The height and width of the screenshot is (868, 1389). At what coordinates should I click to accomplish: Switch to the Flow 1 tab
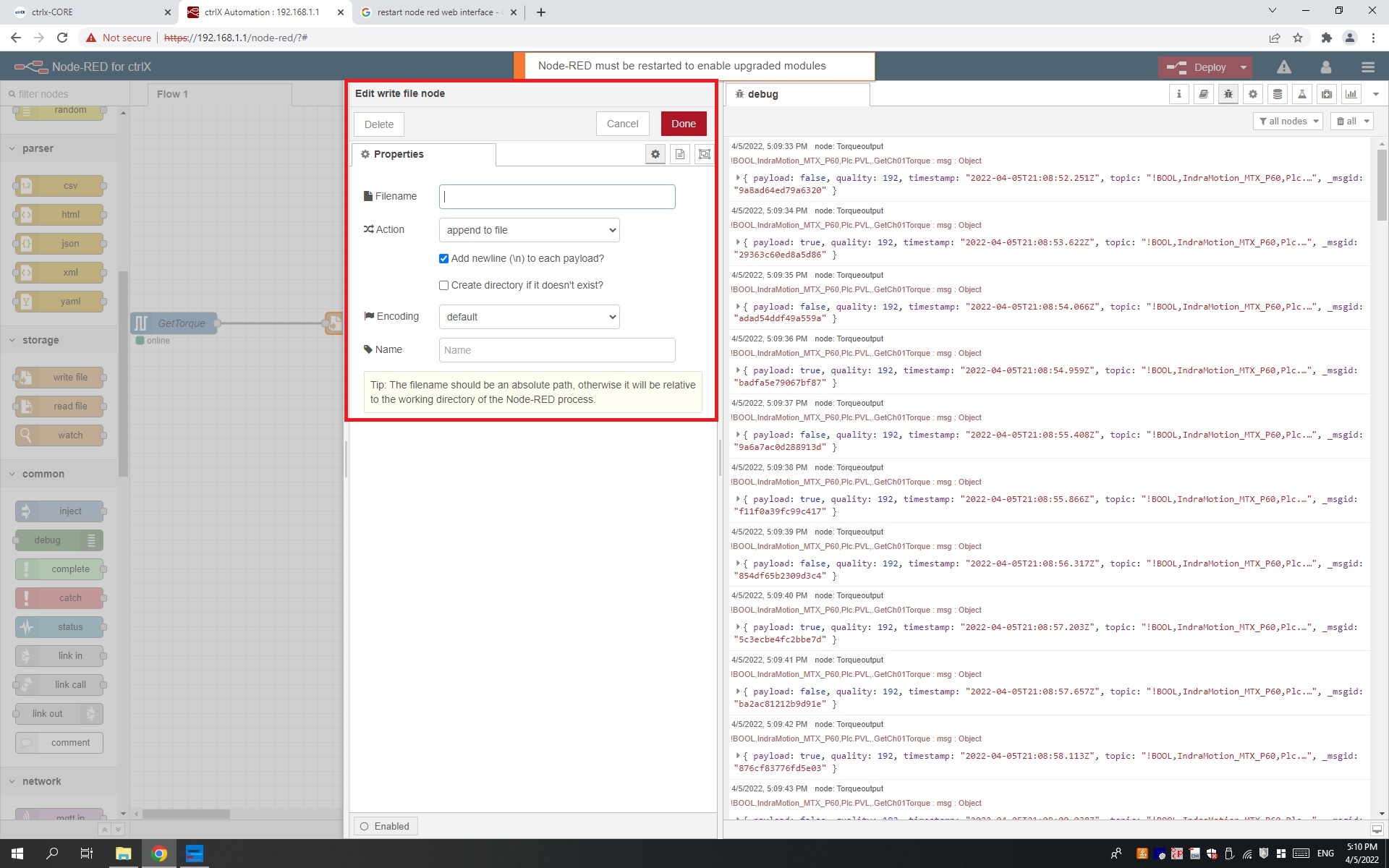(172, 94)
